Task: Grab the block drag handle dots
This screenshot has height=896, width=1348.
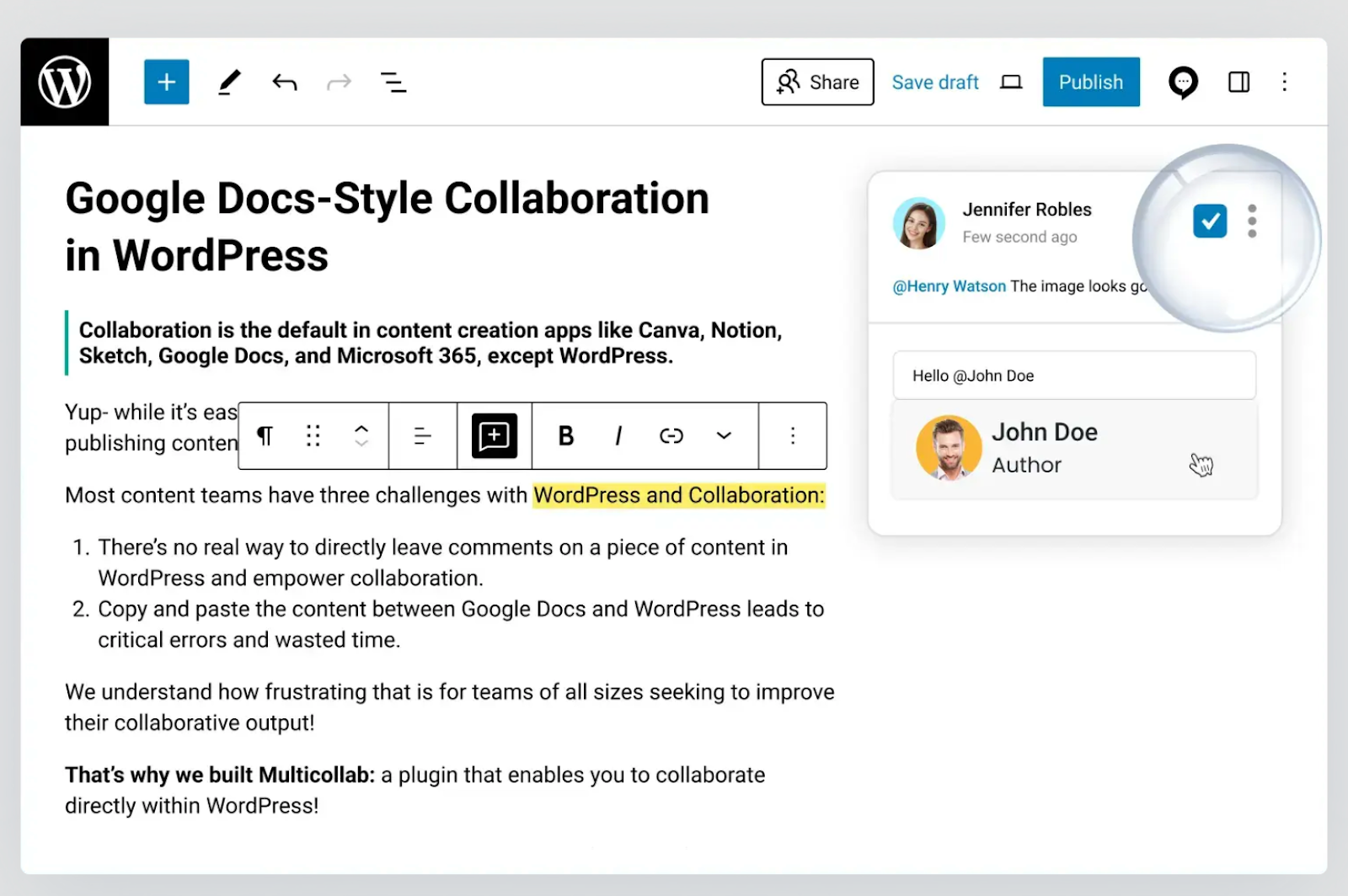Action: [x=313, y=435]
